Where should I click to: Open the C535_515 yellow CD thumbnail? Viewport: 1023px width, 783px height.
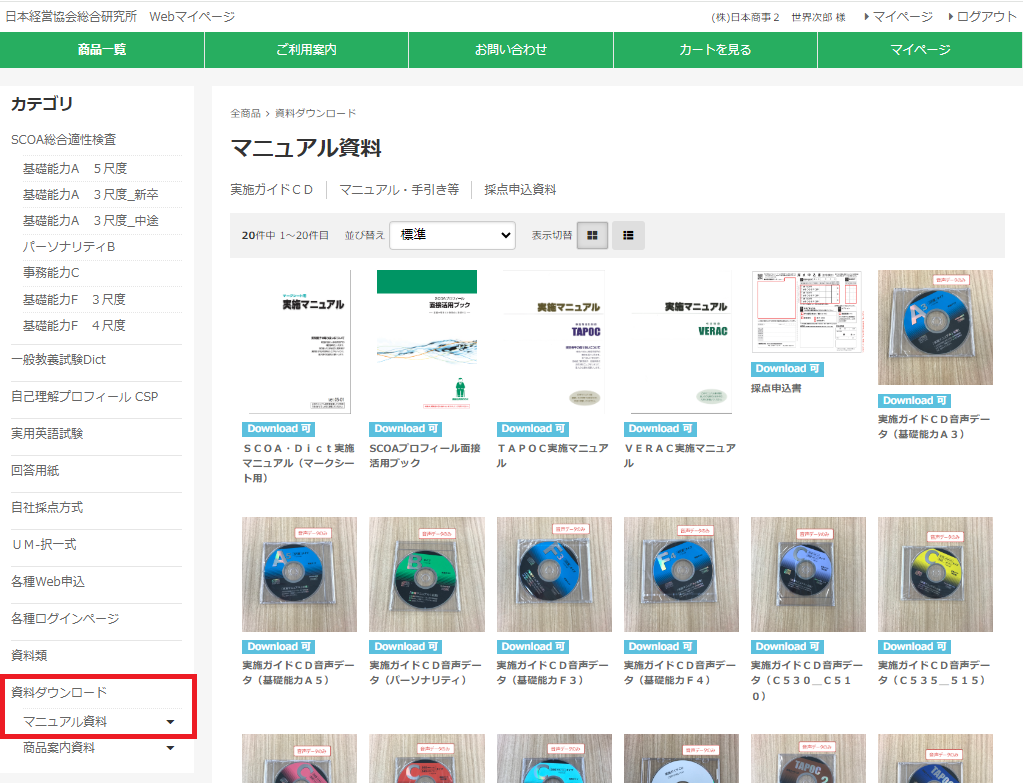pos(935,574)
